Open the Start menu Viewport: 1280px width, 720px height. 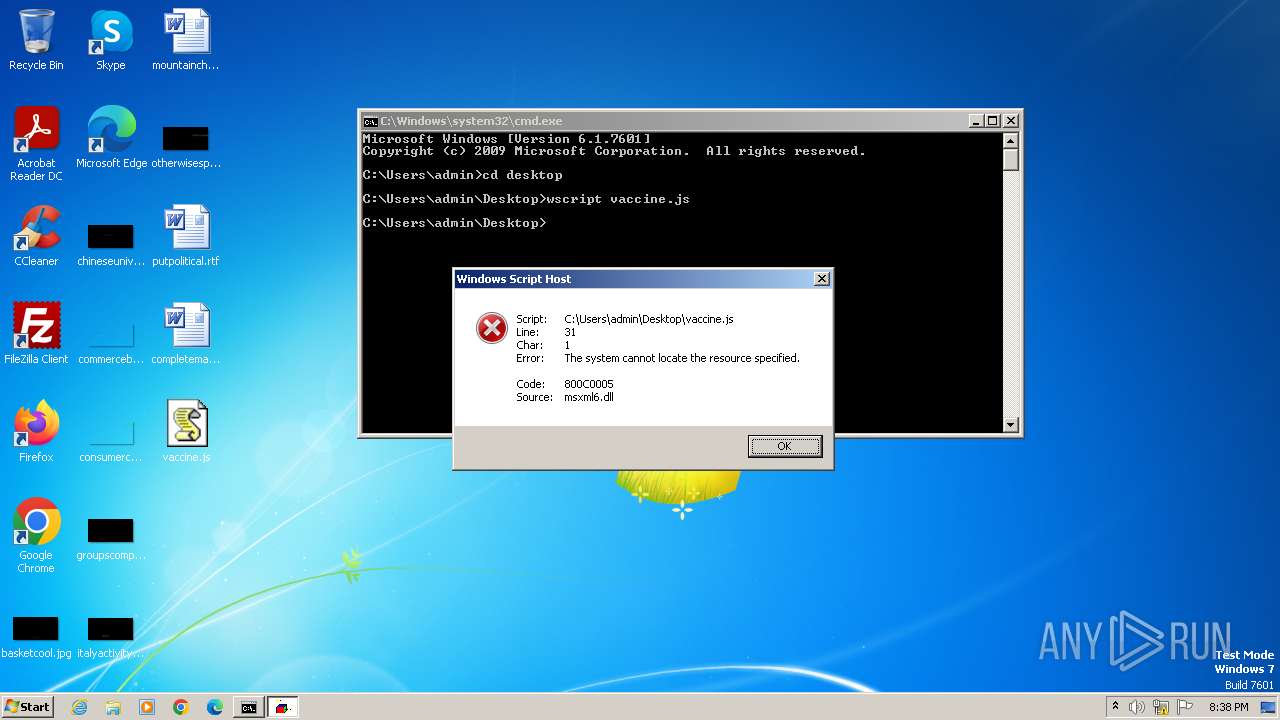click(27, 706)
